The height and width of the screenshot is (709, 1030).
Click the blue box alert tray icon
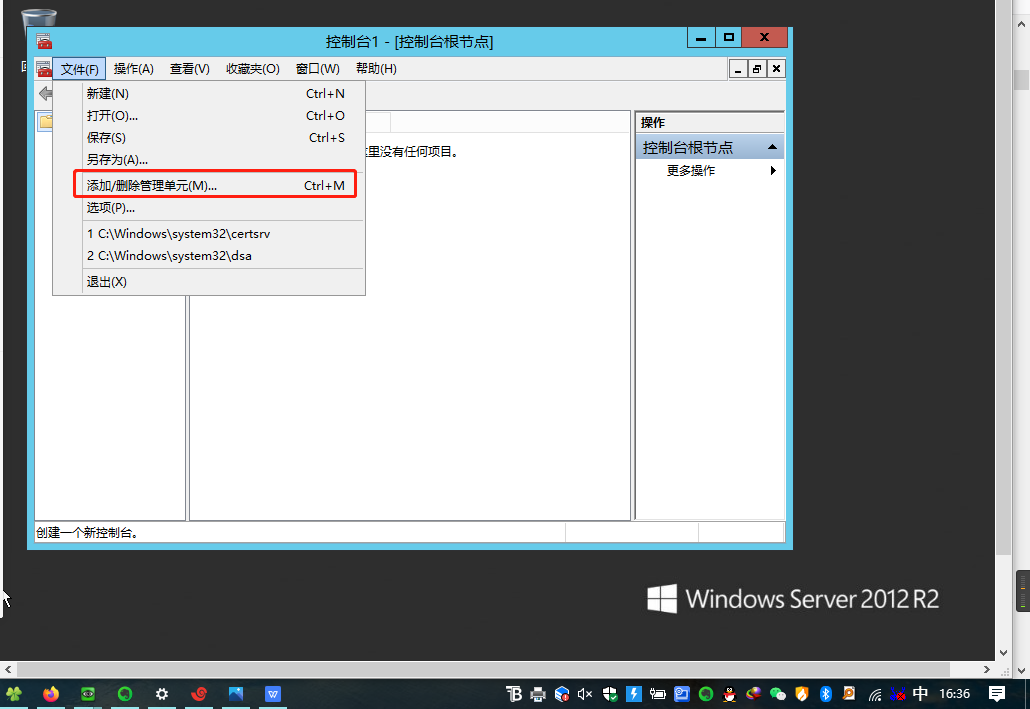tap(562, 694)
